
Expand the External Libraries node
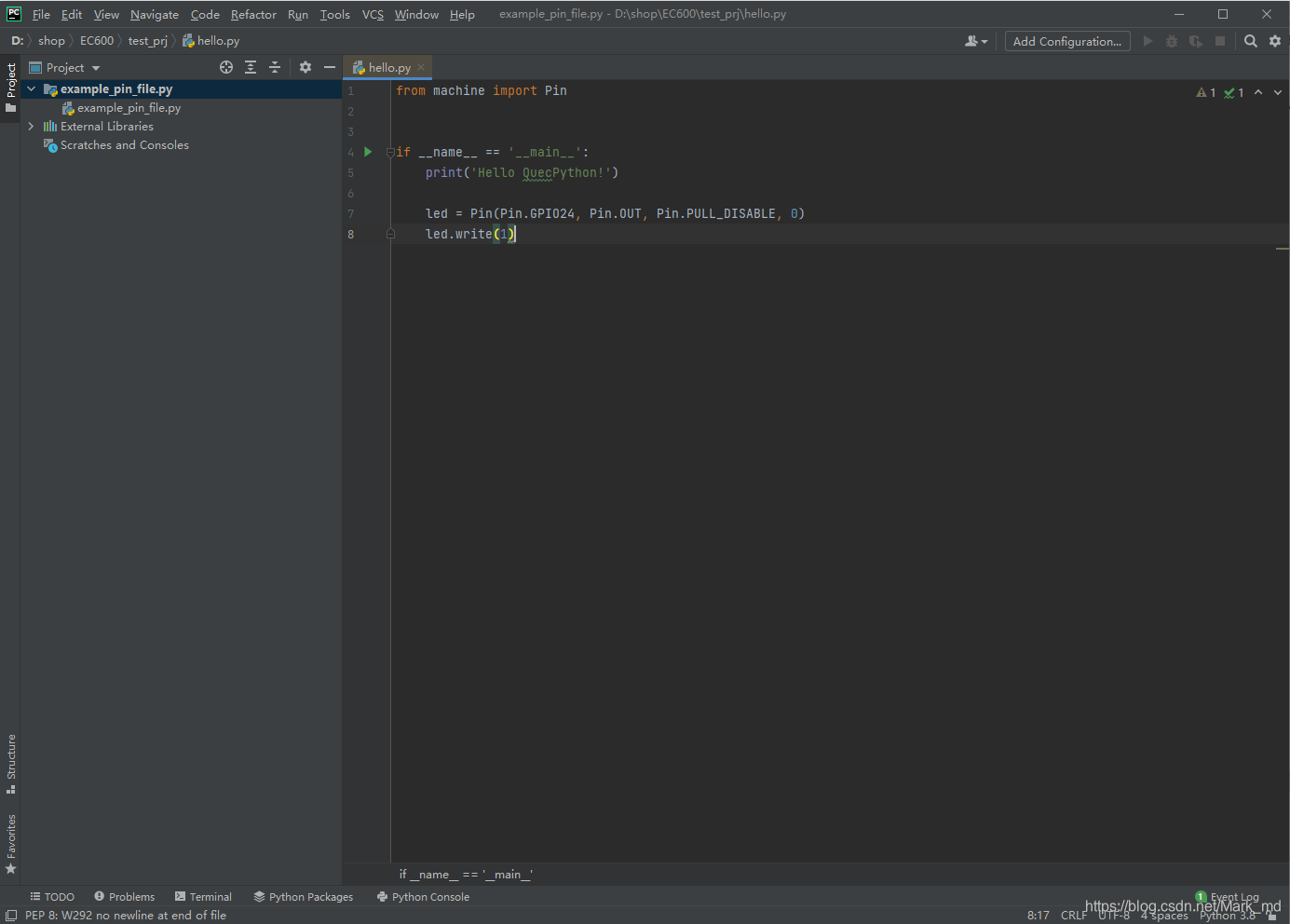[32, 127]
